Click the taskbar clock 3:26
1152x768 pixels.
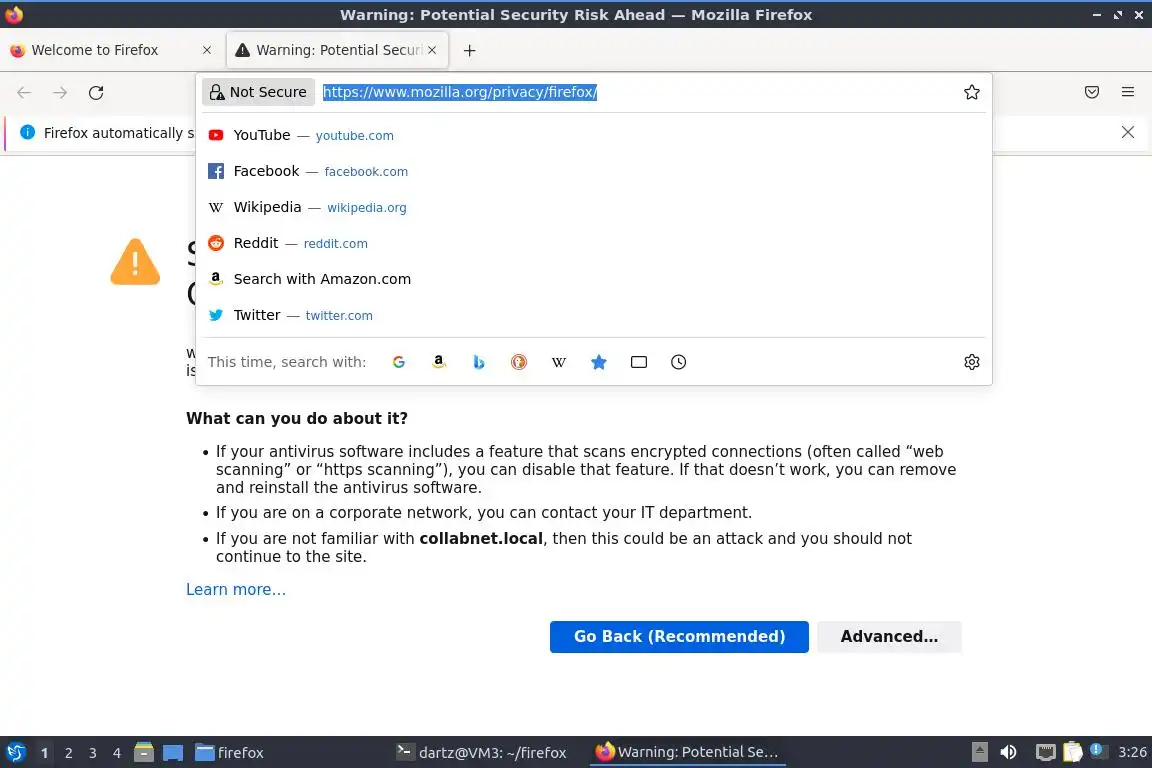point(1131,753)
